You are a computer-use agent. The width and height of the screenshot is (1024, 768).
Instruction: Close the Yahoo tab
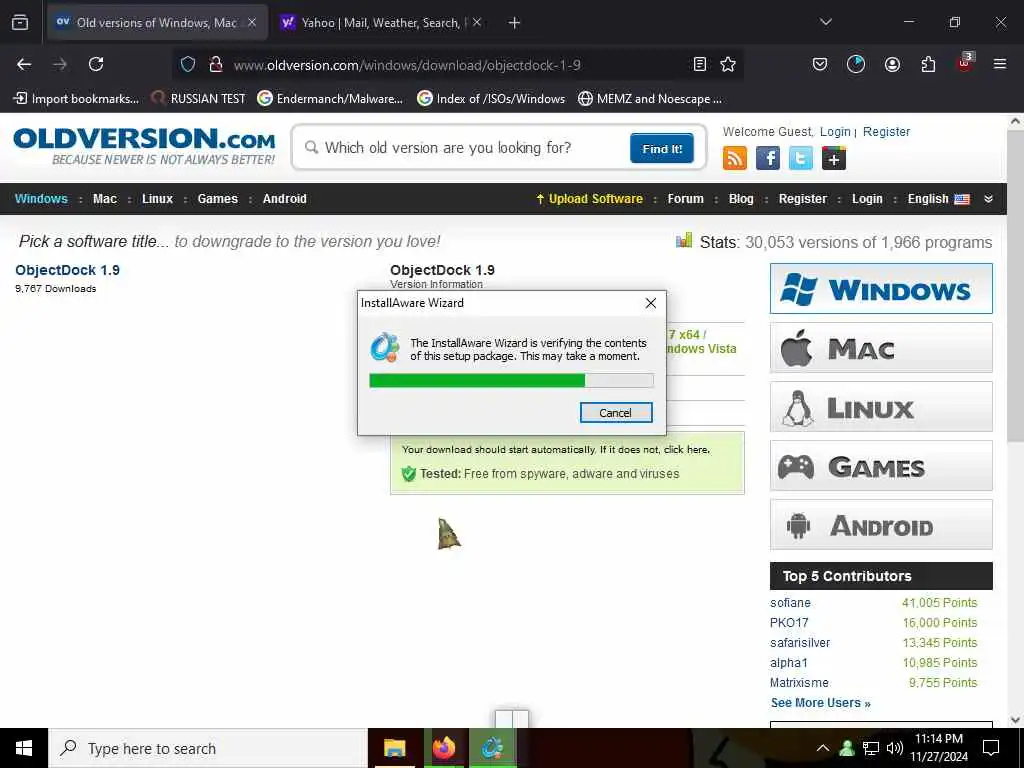[477, 22]
